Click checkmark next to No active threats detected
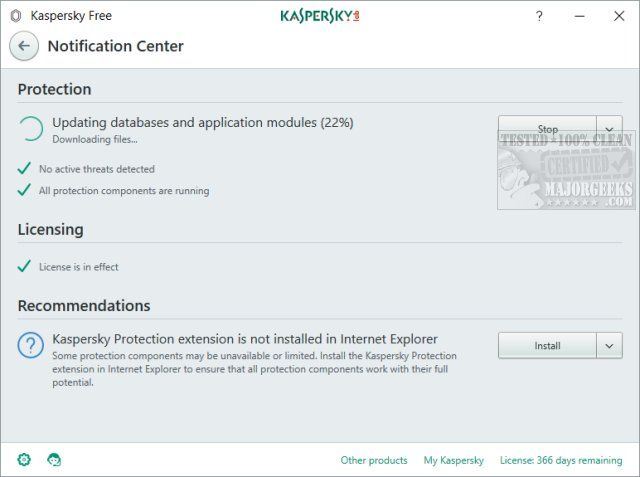The height and width of the screenshot is (477, 640). [x=24, y=169]
